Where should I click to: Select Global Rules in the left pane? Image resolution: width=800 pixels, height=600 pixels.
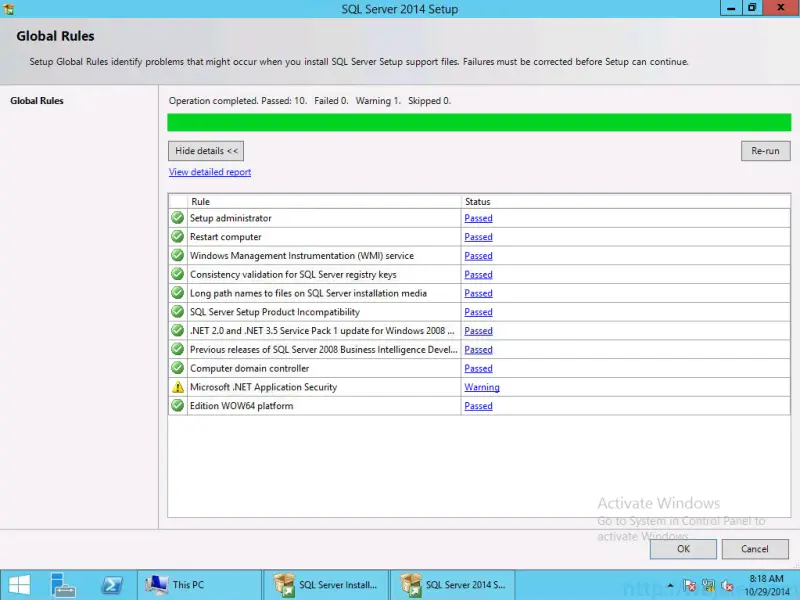(37, 100)
